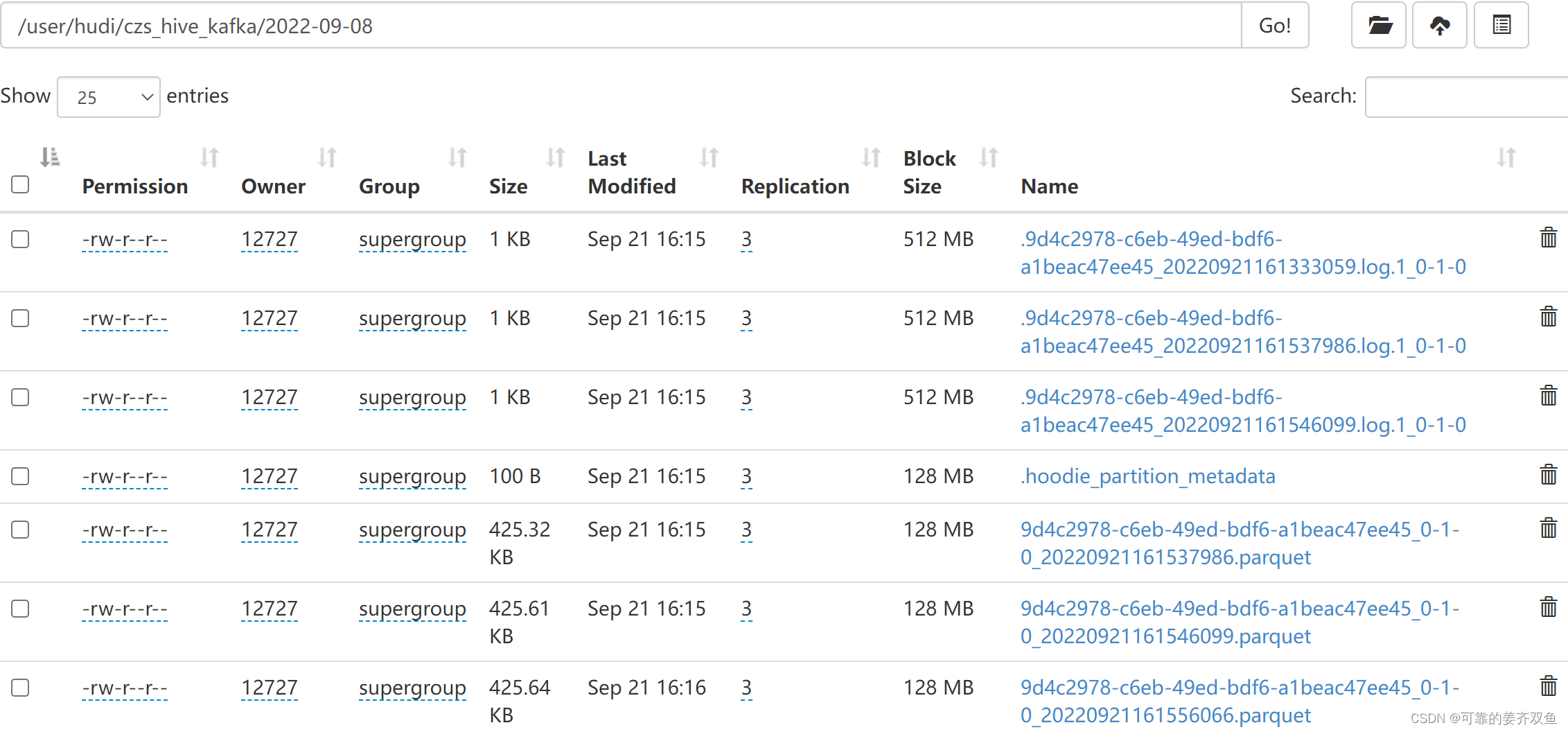Click the Owner column header
Screen dimensions: 1568x732
(273, 186)
